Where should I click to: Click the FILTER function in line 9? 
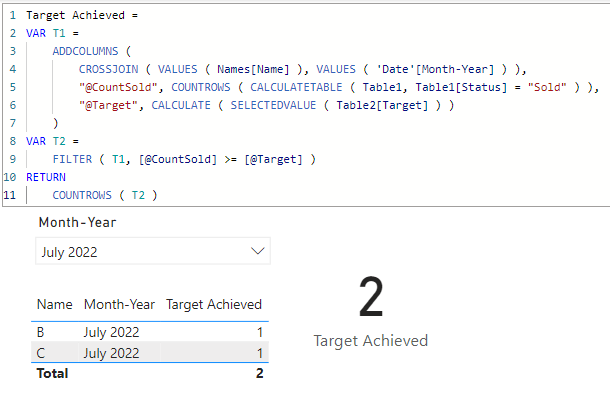(x=72, y=159)
